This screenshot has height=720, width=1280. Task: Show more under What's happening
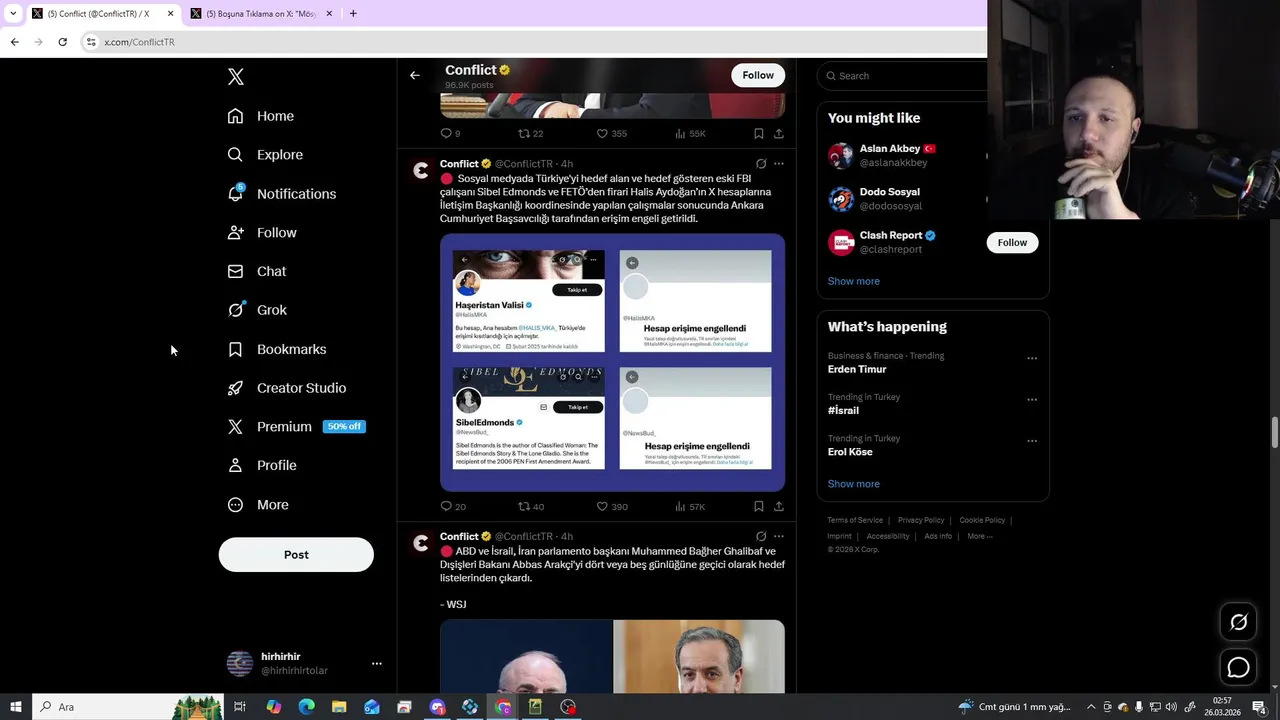854,484
